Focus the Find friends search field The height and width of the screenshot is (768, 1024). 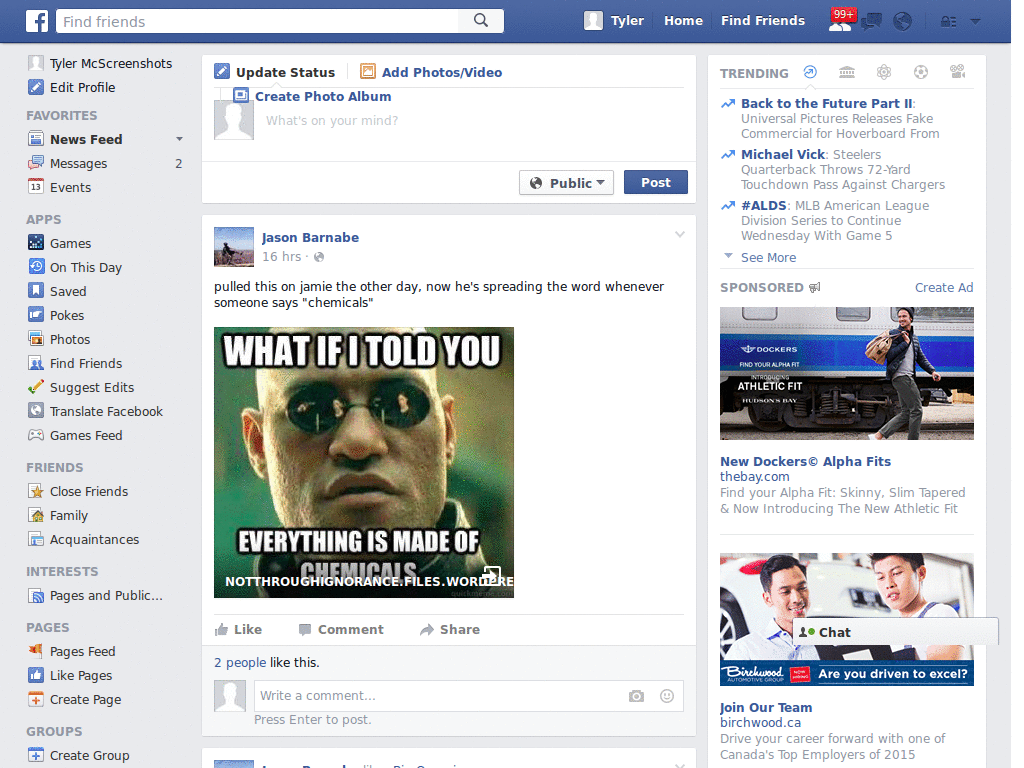click(257, 21)
